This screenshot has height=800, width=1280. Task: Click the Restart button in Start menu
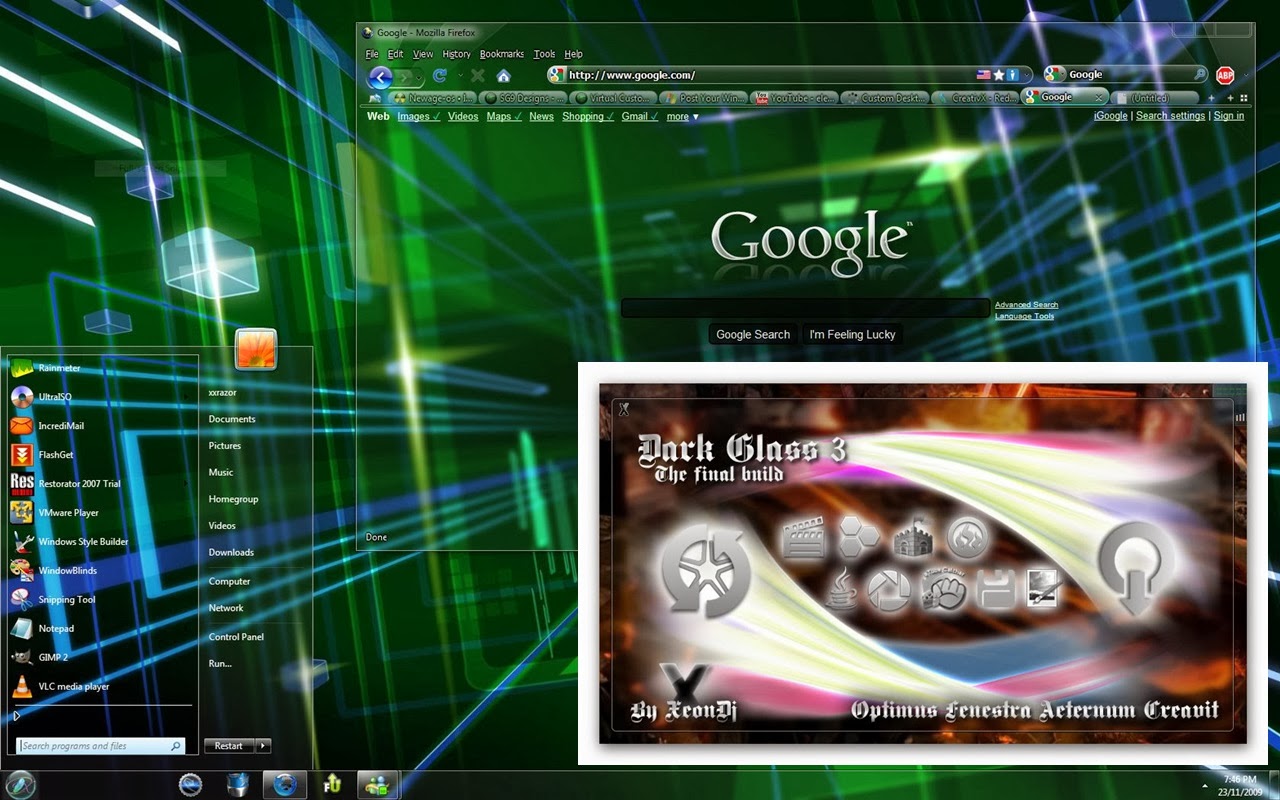229,746
